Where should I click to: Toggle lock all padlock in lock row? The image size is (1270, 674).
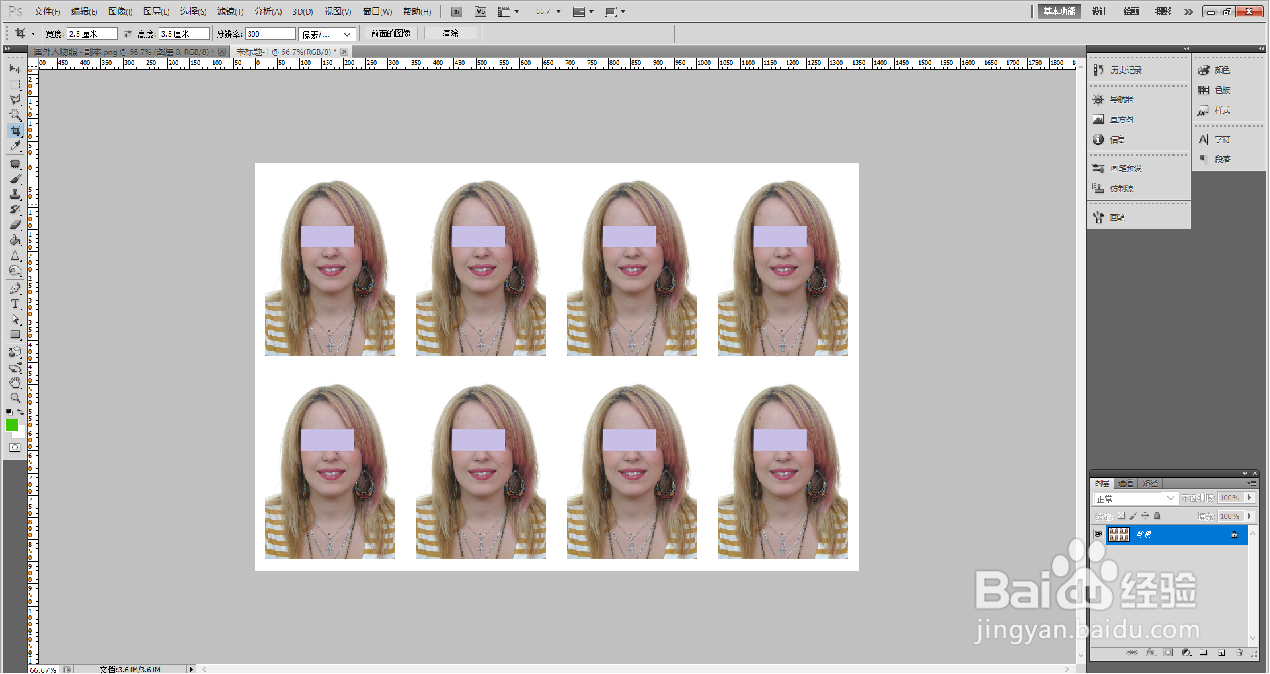point(1157,516)
